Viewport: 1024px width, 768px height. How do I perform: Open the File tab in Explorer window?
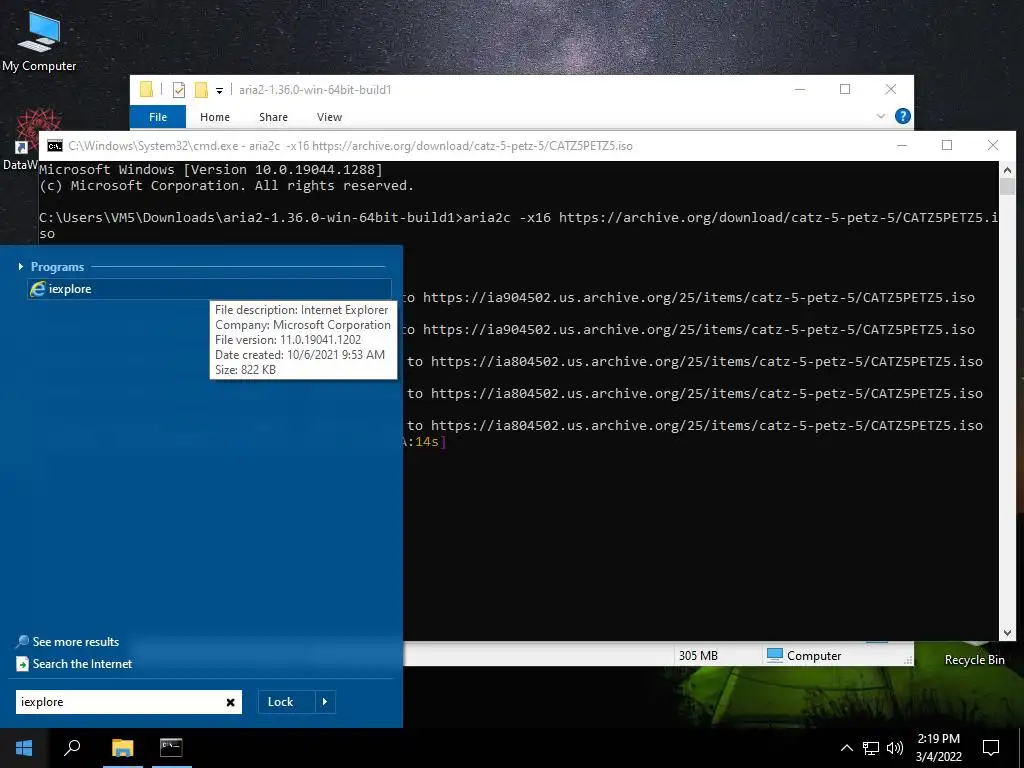pos(158,117)
